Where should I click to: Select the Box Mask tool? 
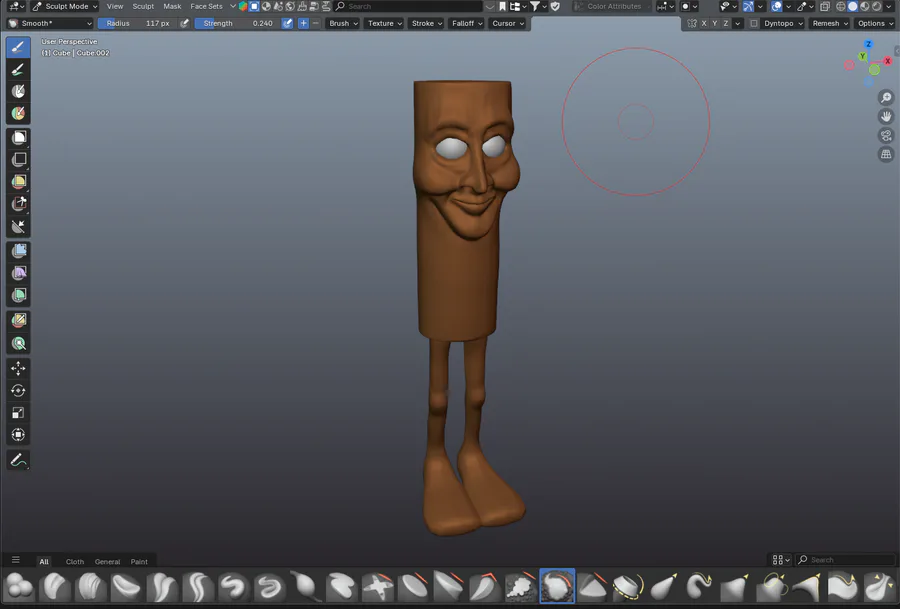pos(18,138)
